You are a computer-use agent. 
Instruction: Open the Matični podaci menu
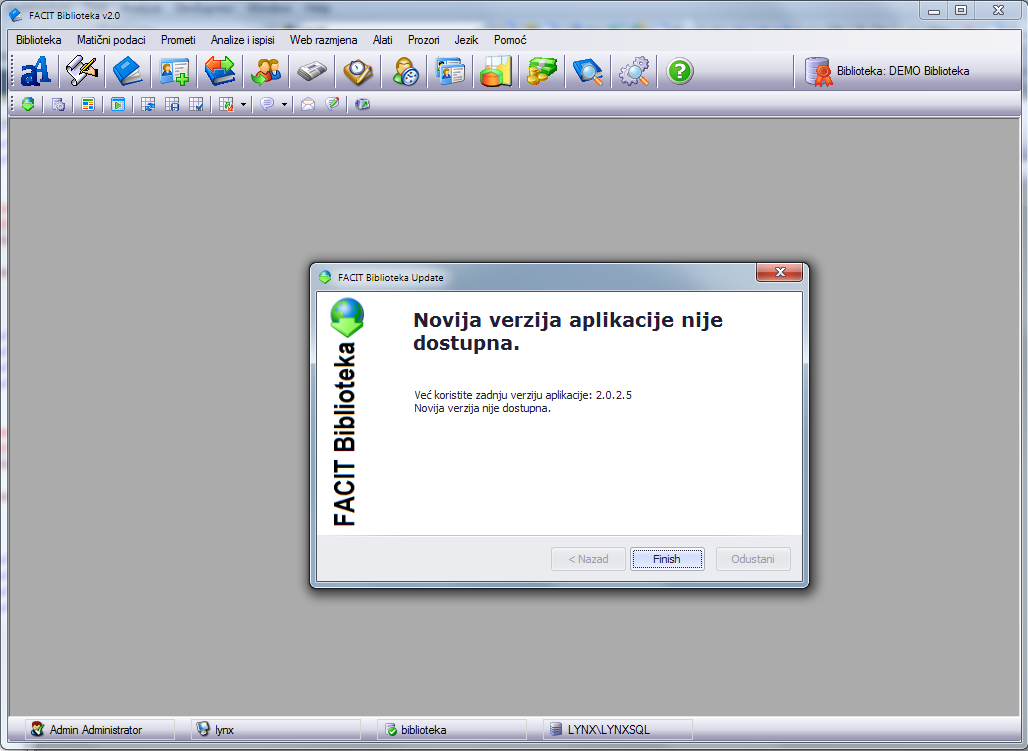(x=111, y=40)
